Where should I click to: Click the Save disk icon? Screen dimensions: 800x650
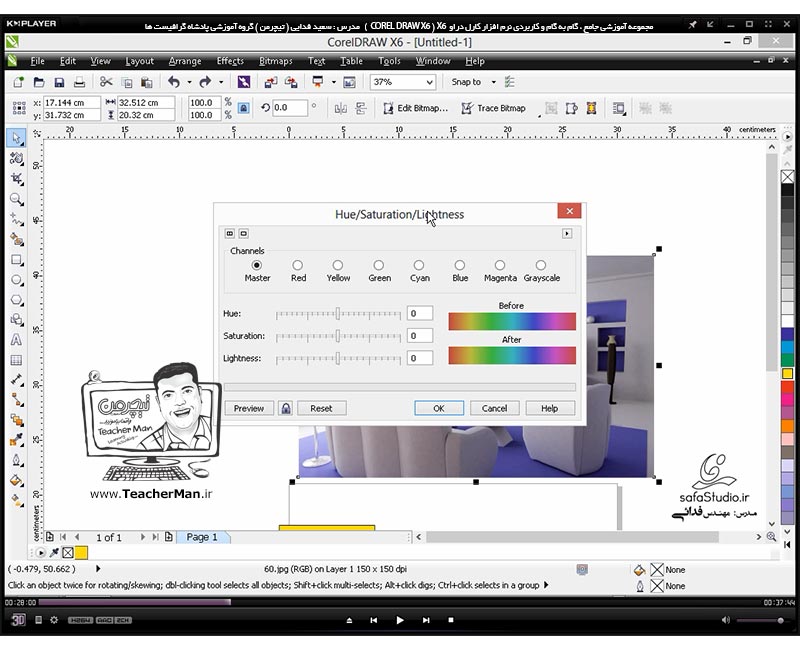(59, 82)
